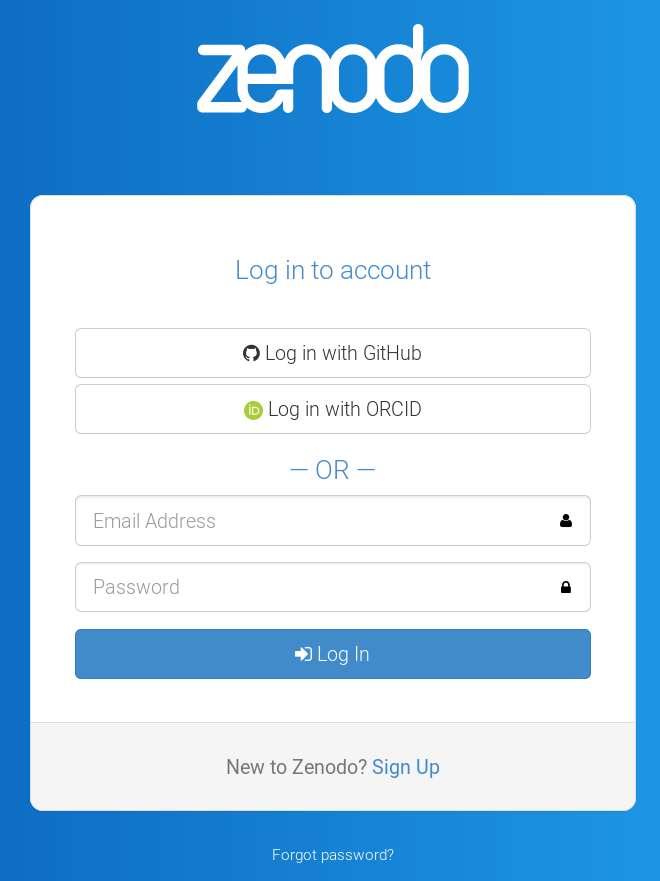
Task: Click the padlock icon in Password field
Action: coord(566,587)
